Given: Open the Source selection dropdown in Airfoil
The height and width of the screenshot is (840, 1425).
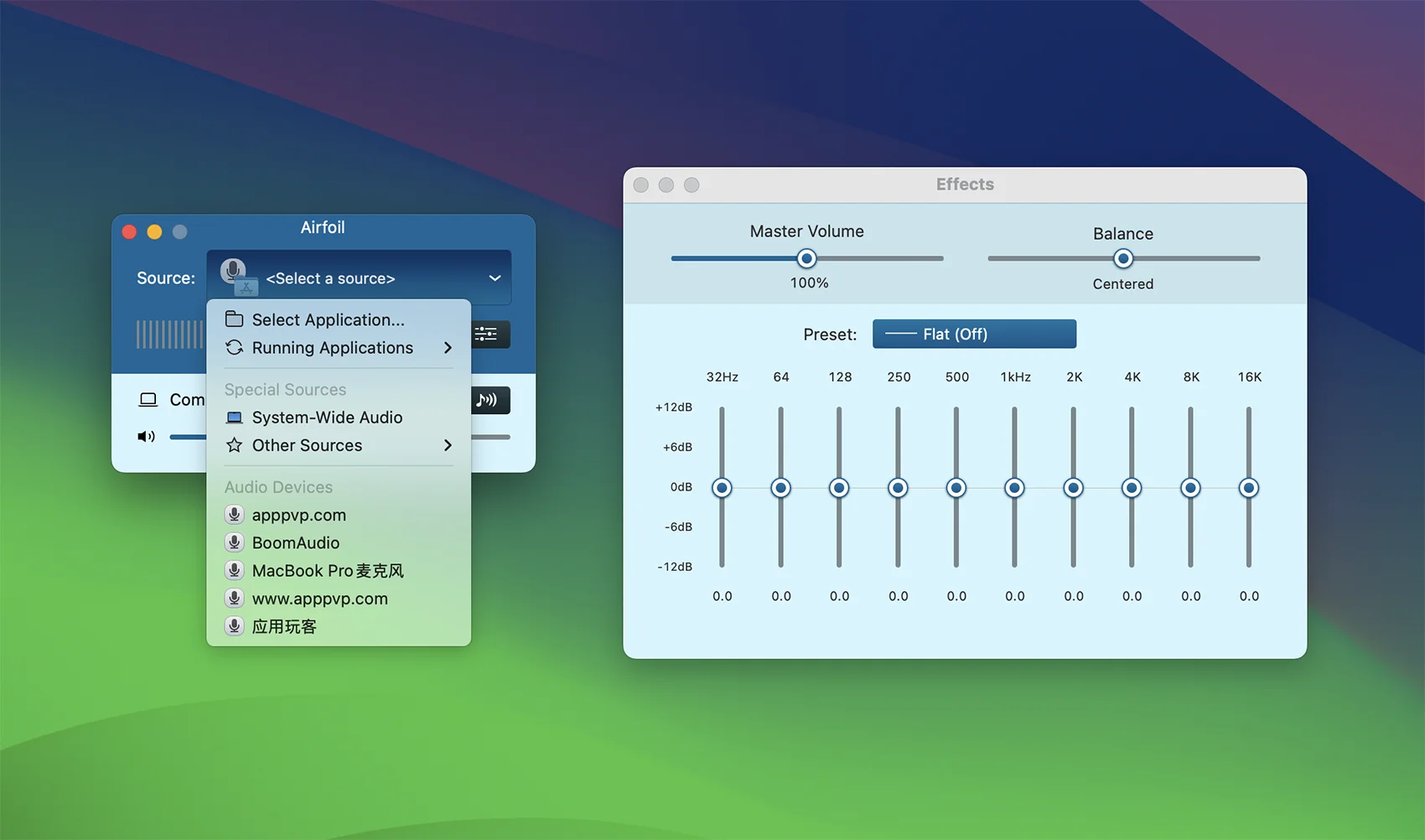Looking at the screenshot, I should pos(359,277).
